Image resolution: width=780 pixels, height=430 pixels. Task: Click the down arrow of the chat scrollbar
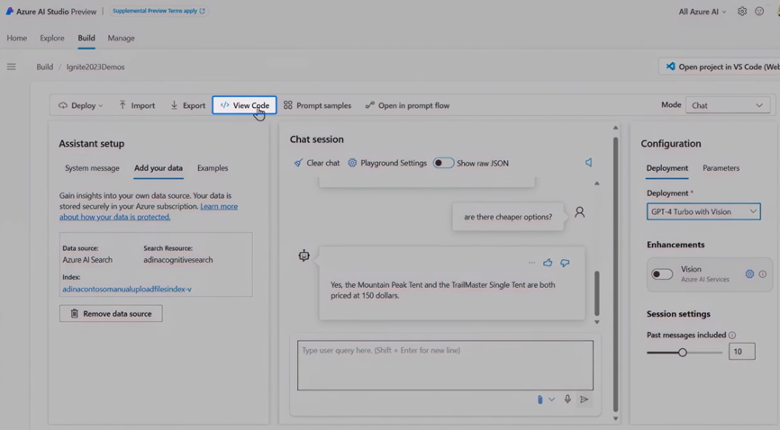coord(597,322)
